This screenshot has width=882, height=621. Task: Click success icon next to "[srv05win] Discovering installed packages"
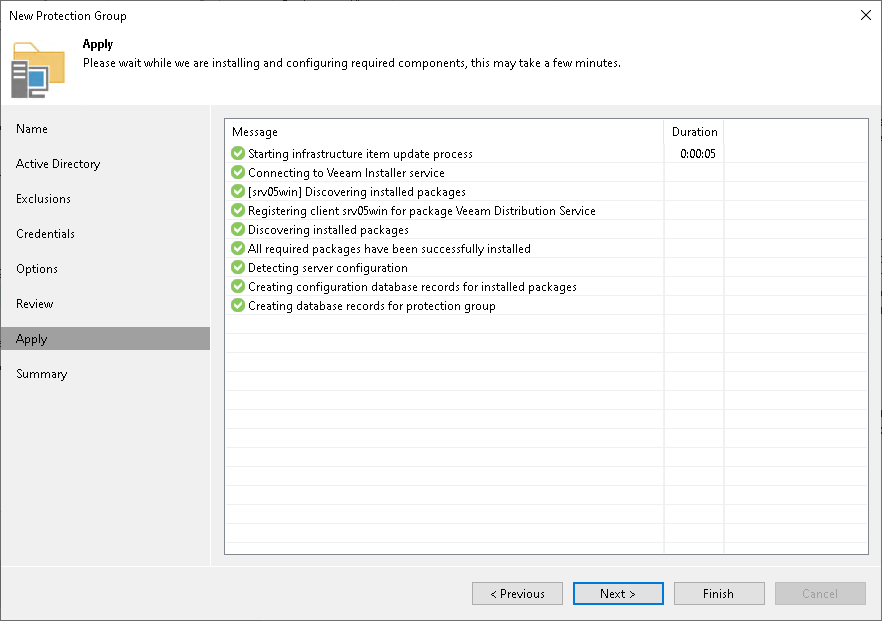tap(236, 191)
